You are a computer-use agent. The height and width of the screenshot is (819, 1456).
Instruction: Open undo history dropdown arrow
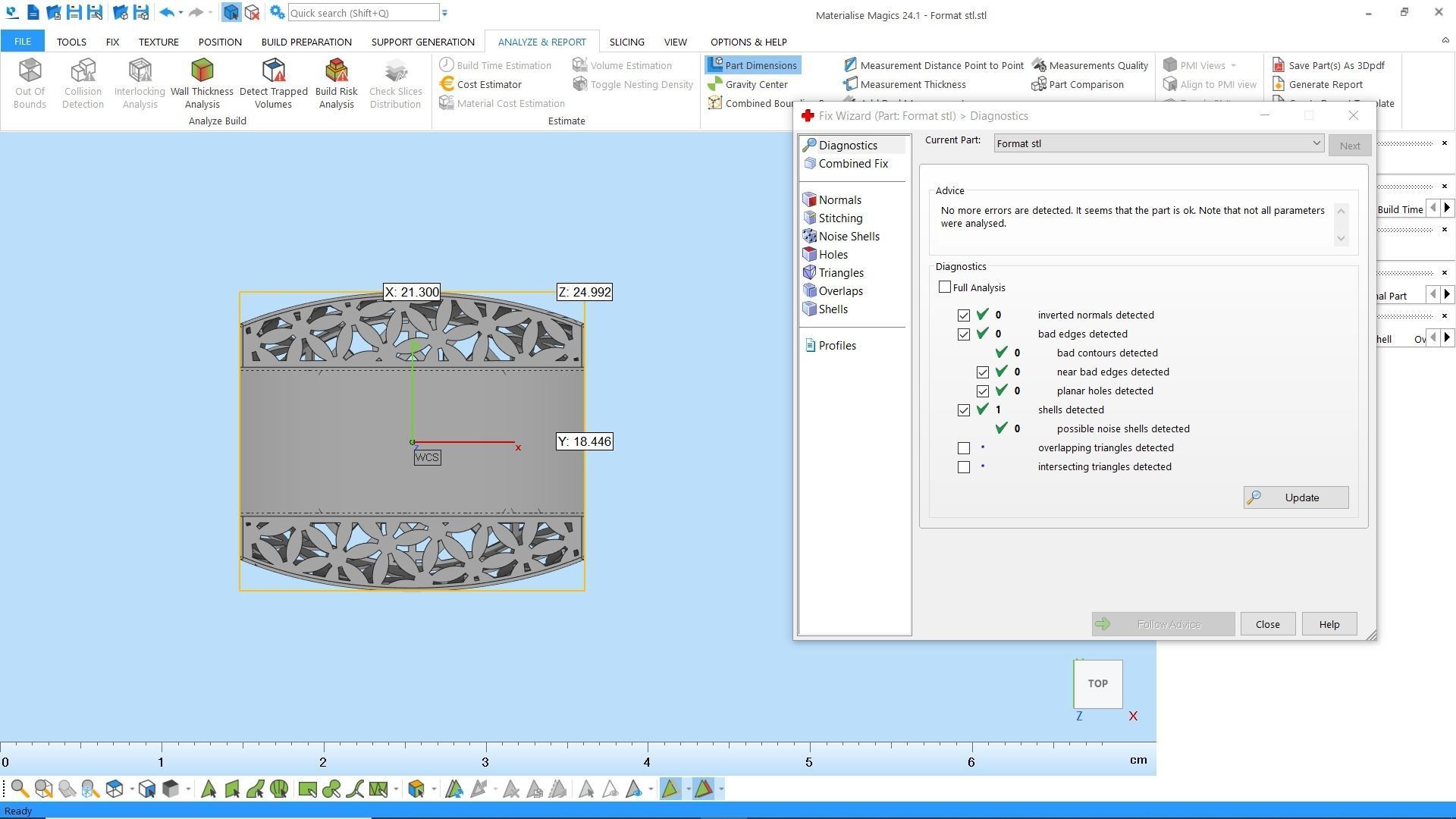click(180, 13)
